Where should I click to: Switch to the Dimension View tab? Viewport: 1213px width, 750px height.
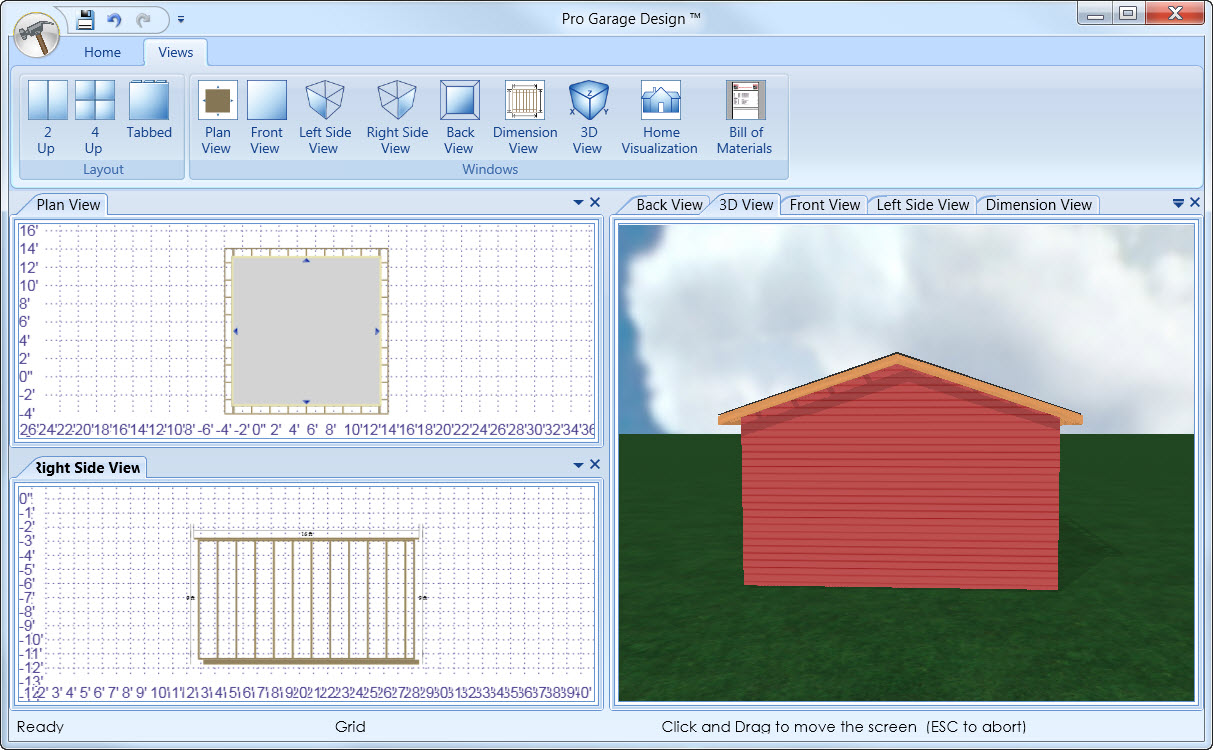1038,204
